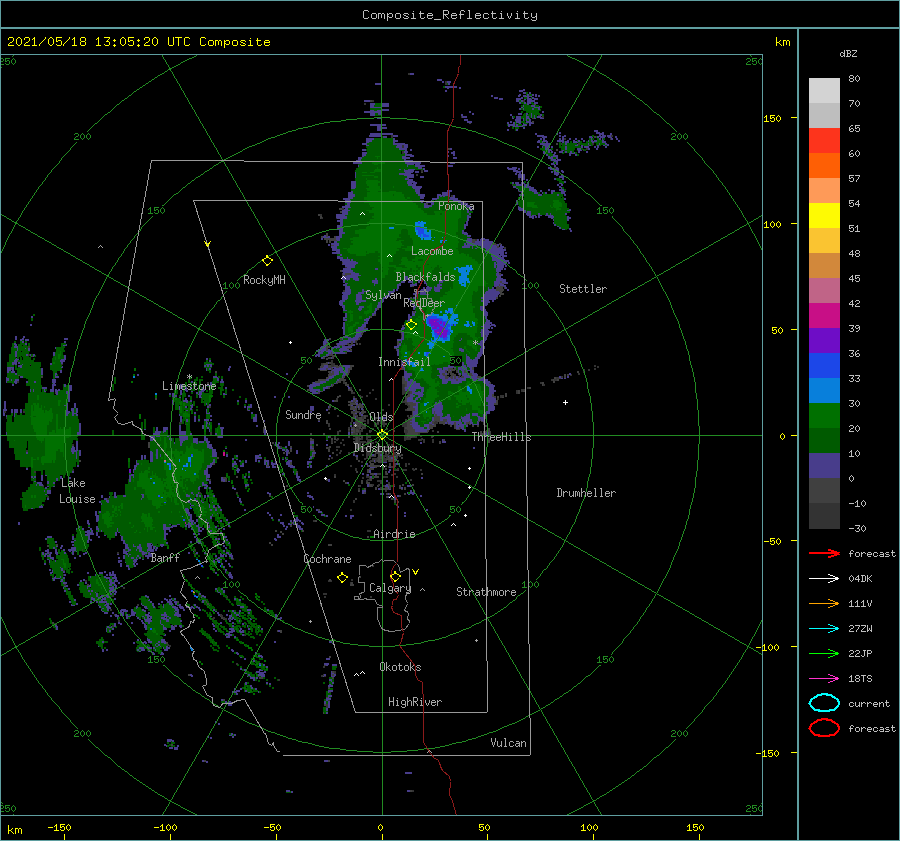Click the Stettler map label

tap(583, 289)
